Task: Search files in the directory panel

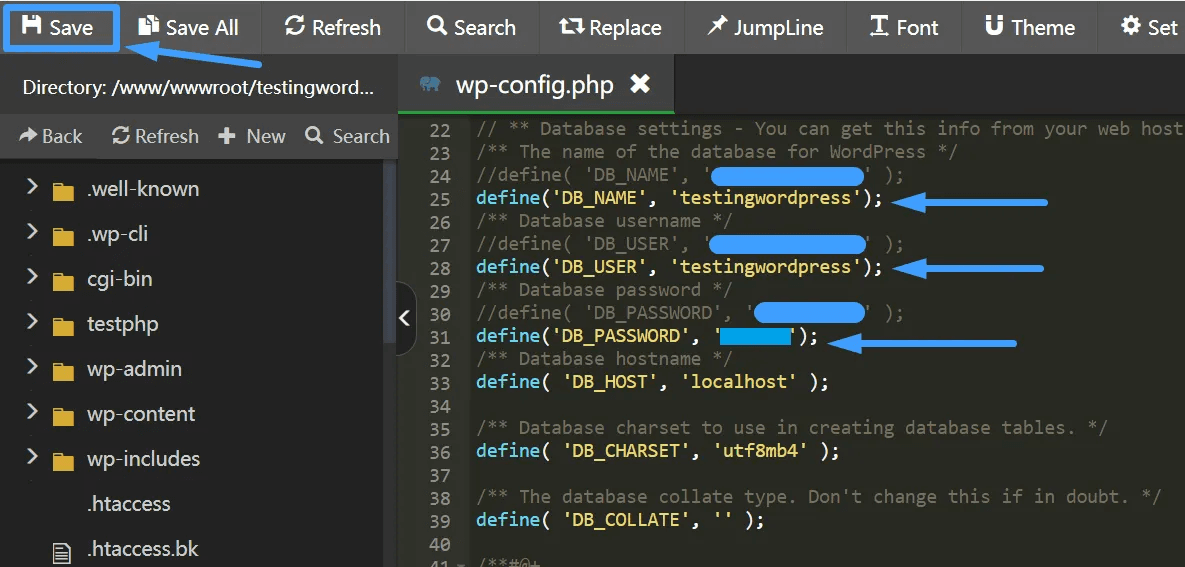Action: pyautogui.click(x=348, y=136)
